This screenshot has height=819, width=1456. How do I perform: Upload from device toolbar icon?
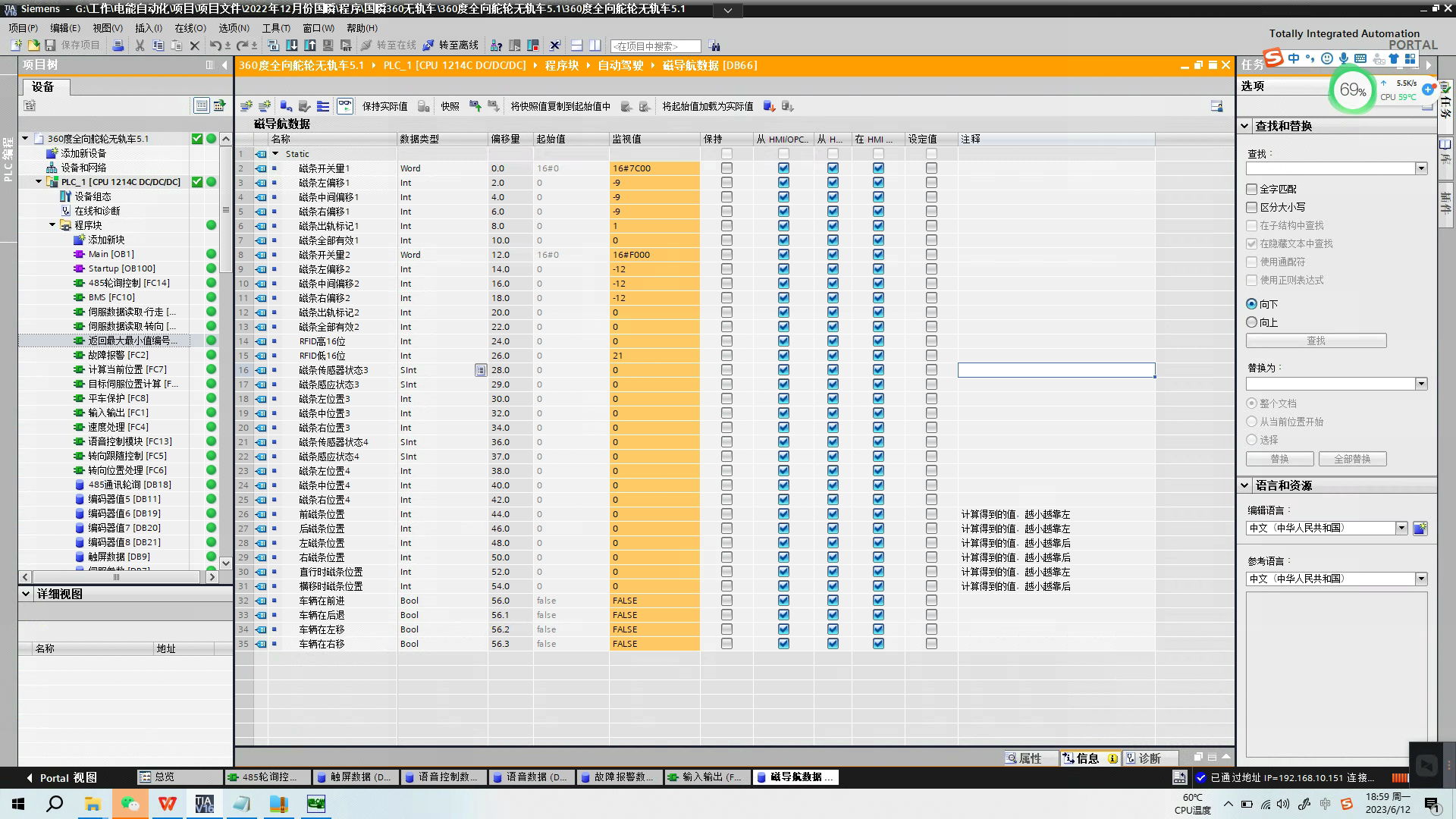pos(310,45)
